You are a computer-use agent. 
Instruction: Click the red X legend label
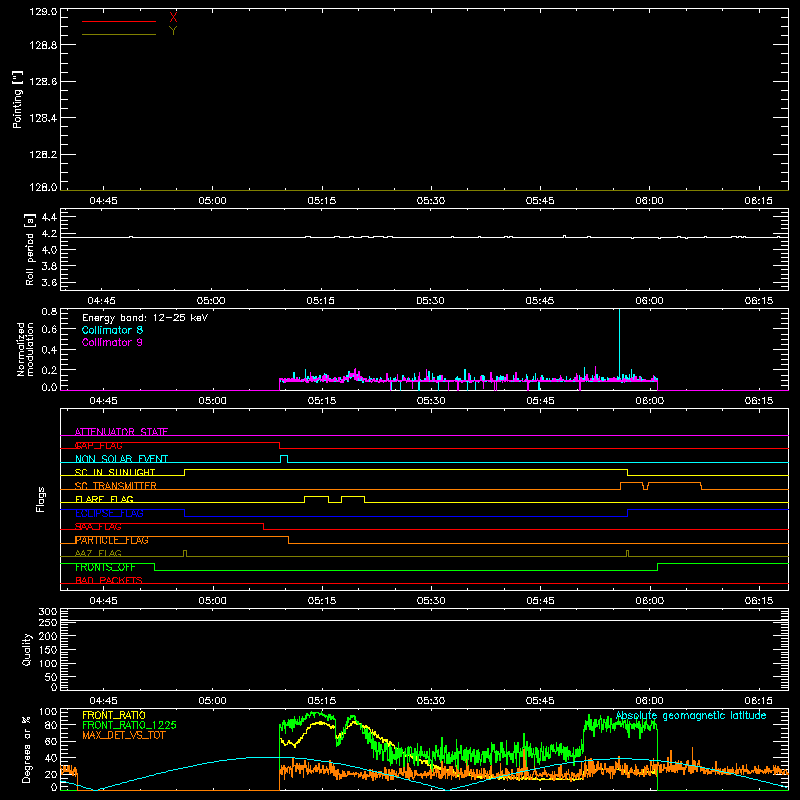(173, 18)
